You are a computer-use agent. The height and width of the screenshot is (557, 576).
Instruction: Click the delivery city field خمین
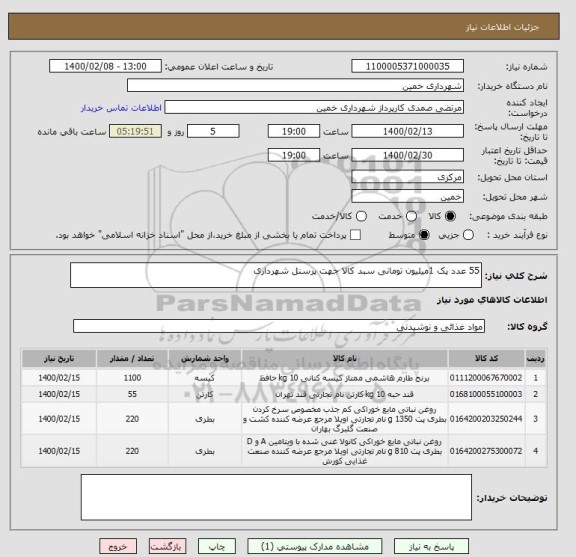(x=407, y=197)
